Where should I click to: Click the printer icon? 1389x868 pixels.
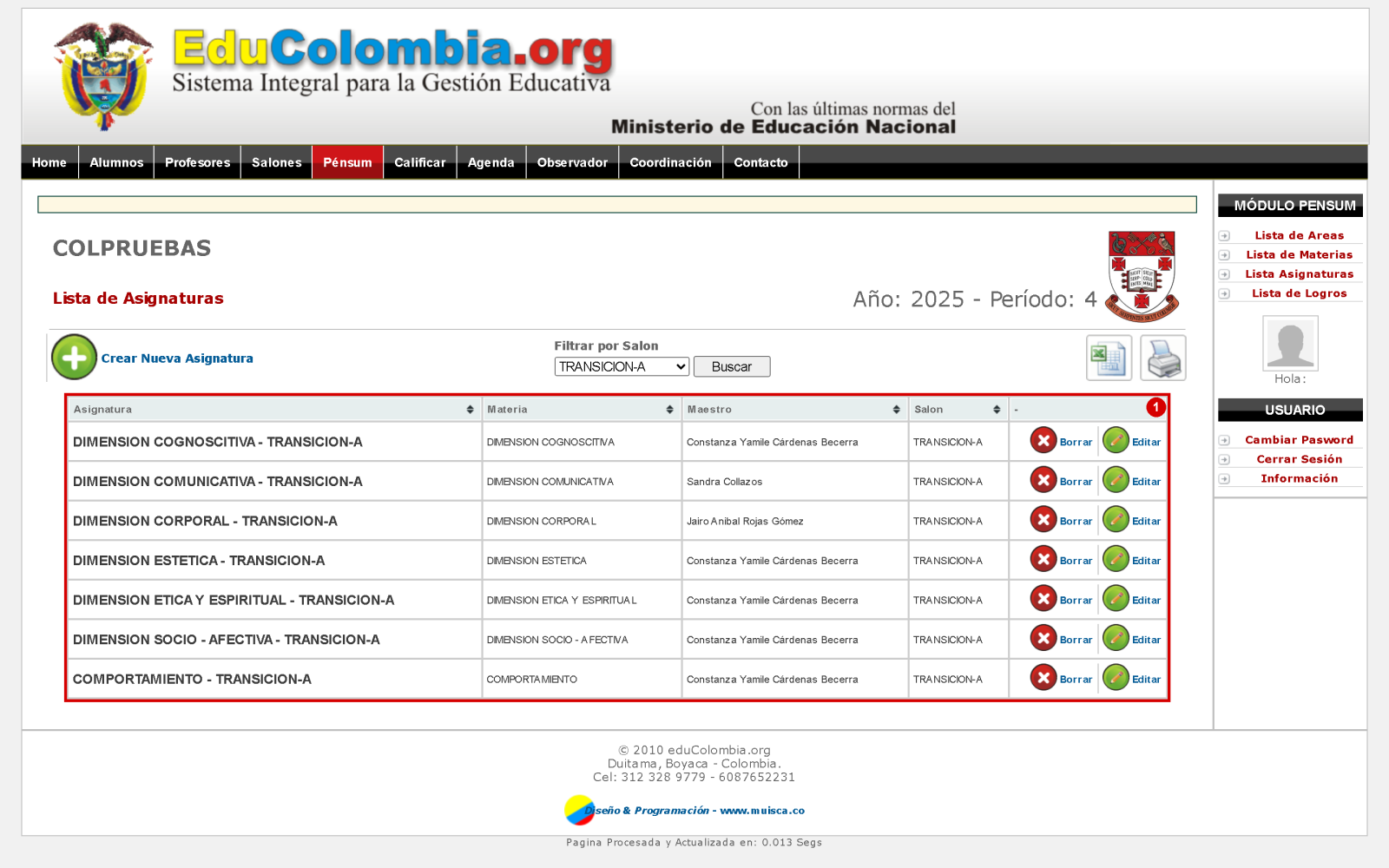click(x=1163, y=358)
